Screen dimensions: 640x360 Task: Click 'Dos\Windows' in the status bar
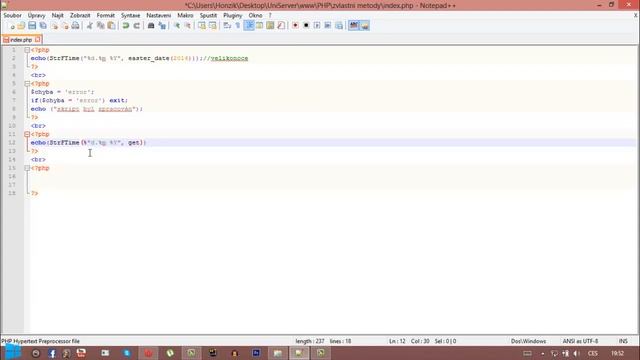coord(529,341)
